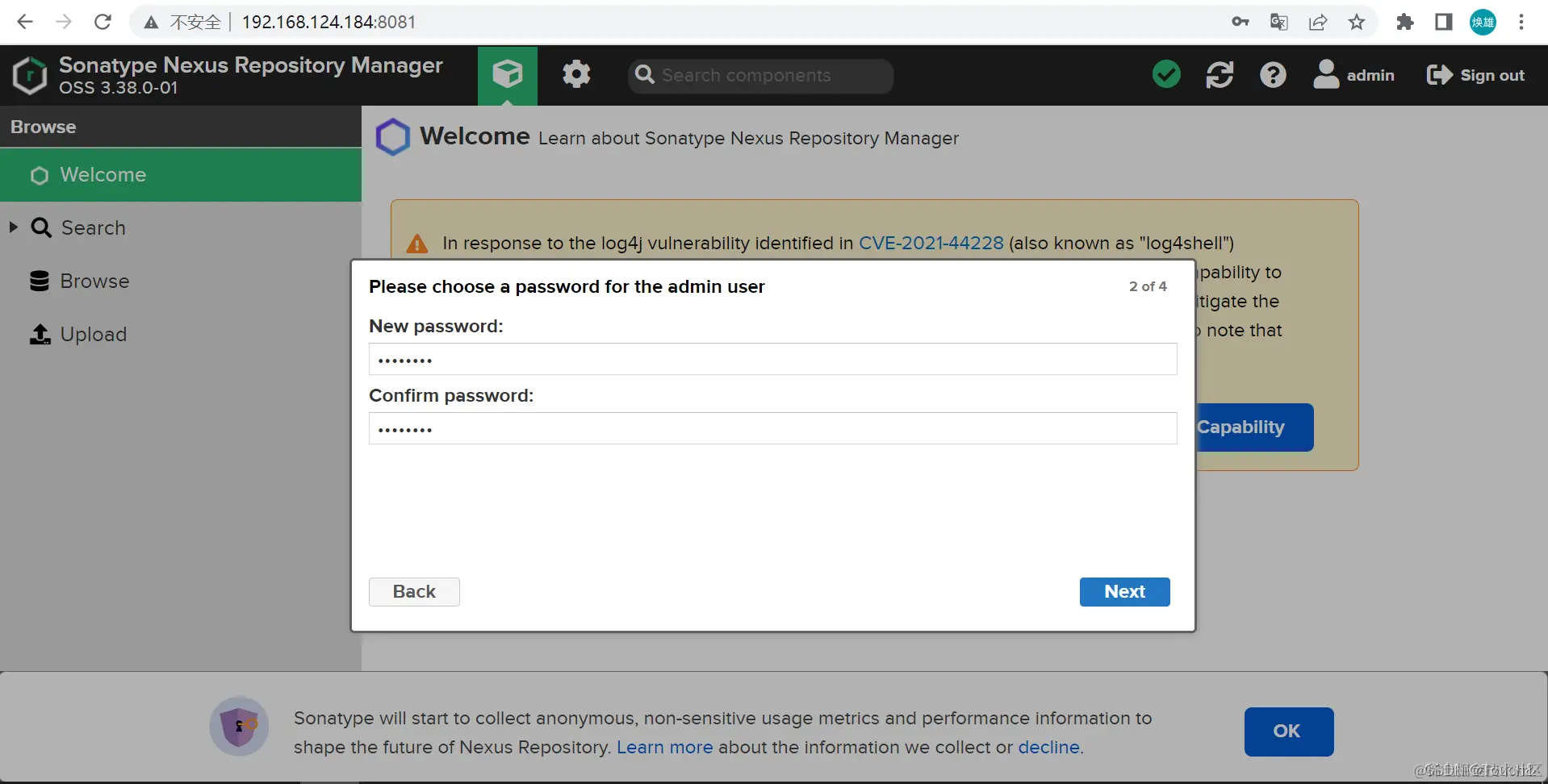Viewport: 1548px width, 784px height.
Task: Bookmark this page with star icon
Action: [1357, 22]
